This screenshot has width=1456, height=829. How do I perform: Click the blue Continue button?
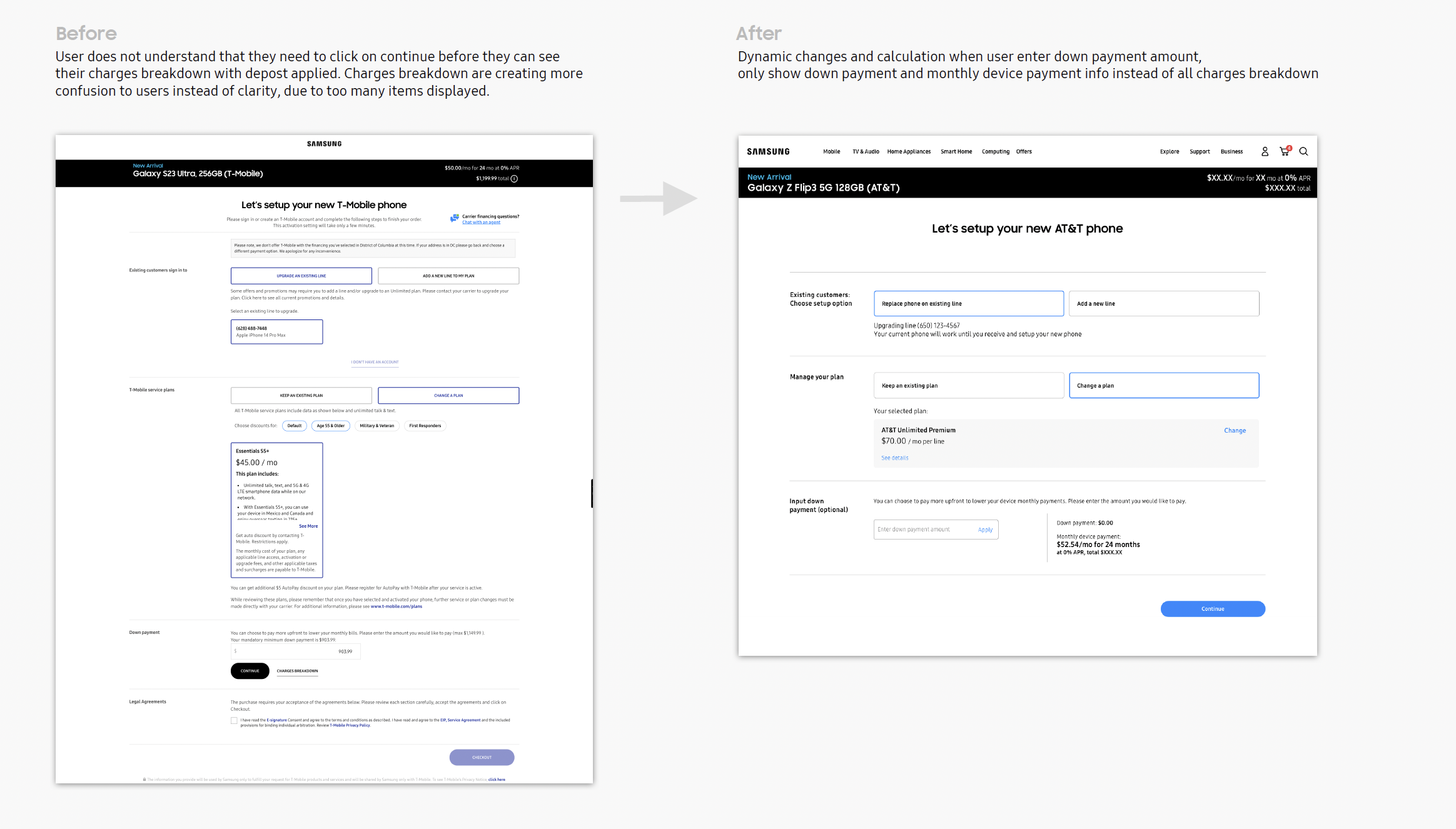pyautogui.click(x=1212, y=609)
